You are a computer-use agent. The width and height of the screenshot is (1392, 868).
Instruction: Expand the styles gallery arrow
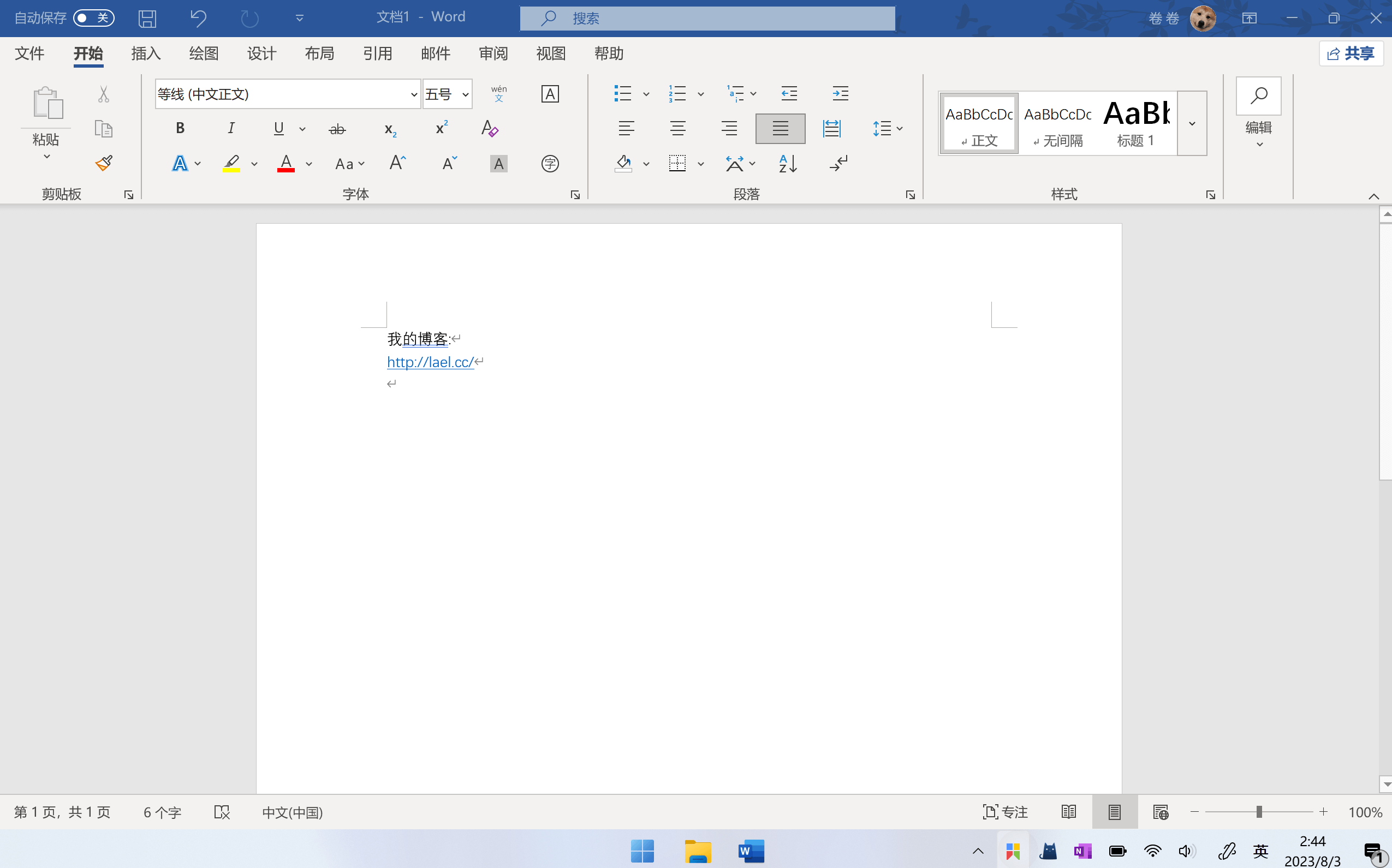pyautogui.click(x=1192, y=123)
